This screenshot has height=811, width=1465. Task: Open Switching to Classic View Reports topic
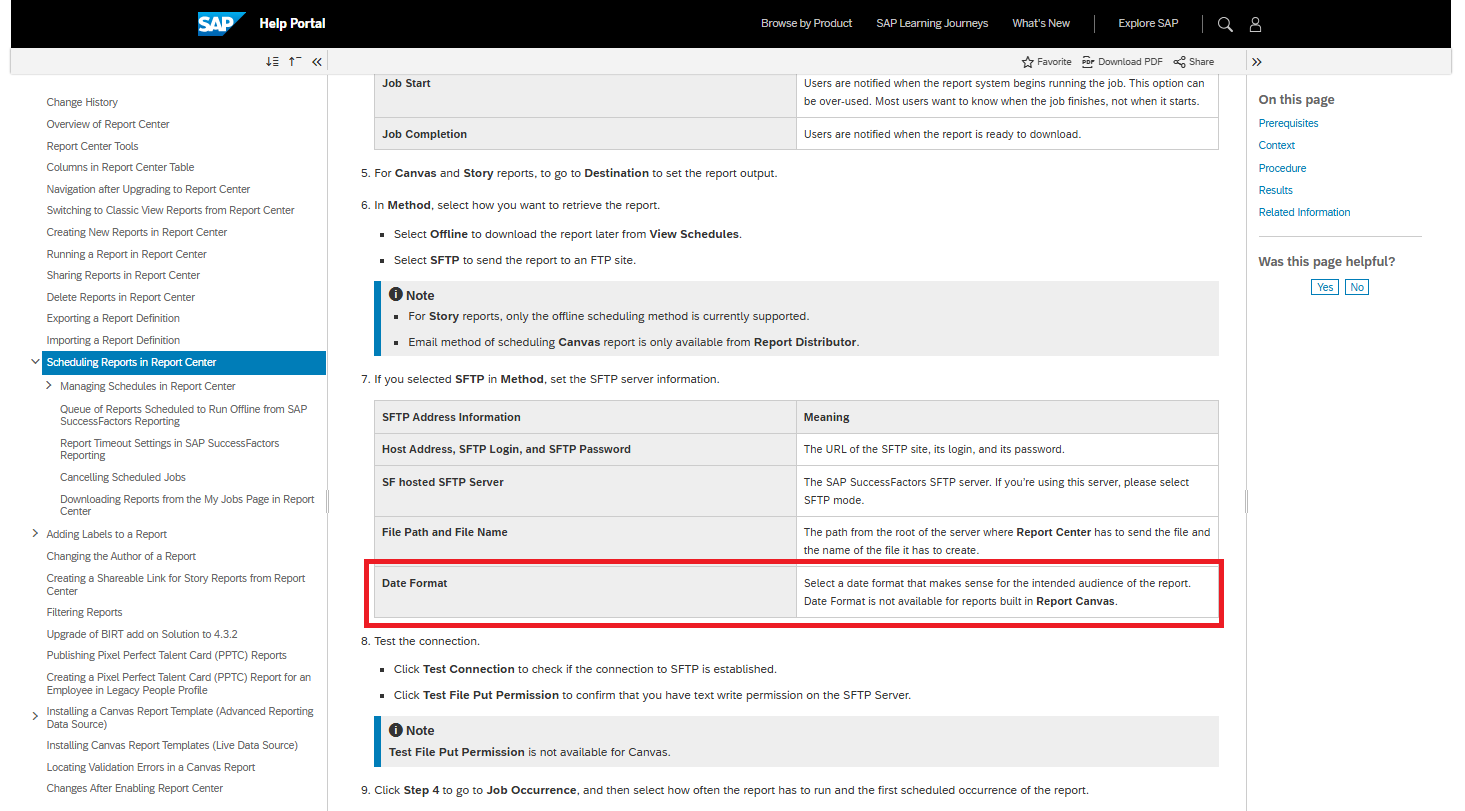point(170,210)
